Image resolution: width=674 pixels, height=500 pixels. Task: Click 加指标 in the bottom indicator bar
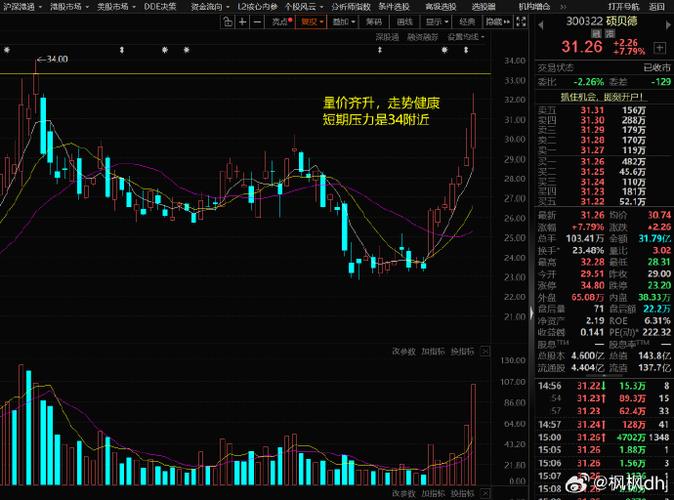tap(433, 493)
